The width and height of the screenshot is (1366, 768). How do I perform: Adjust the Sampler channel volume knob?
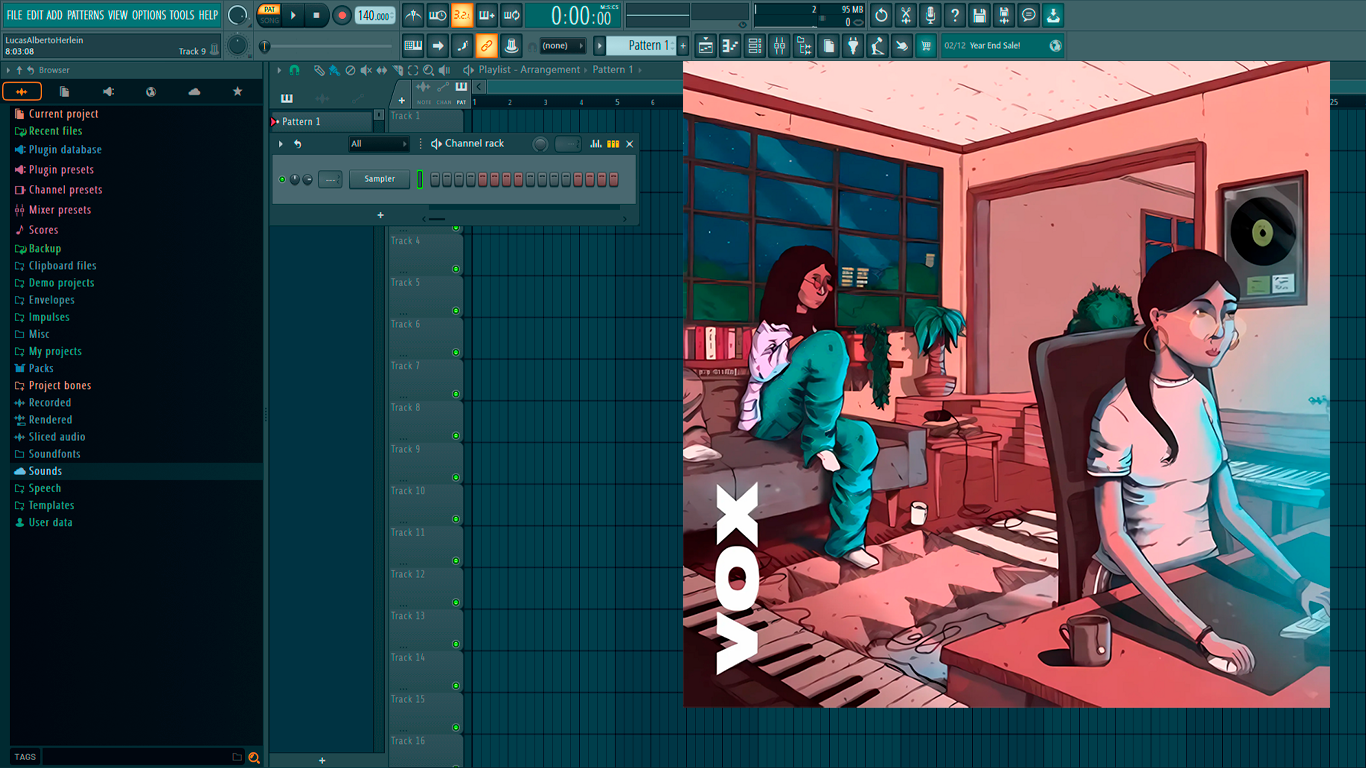[307, 179]
